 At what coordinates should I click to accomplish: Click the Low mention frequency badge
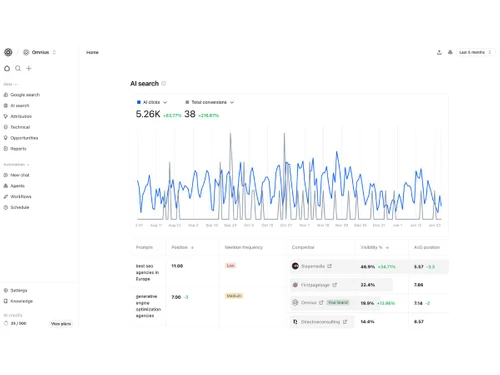[x=230, y=266]
